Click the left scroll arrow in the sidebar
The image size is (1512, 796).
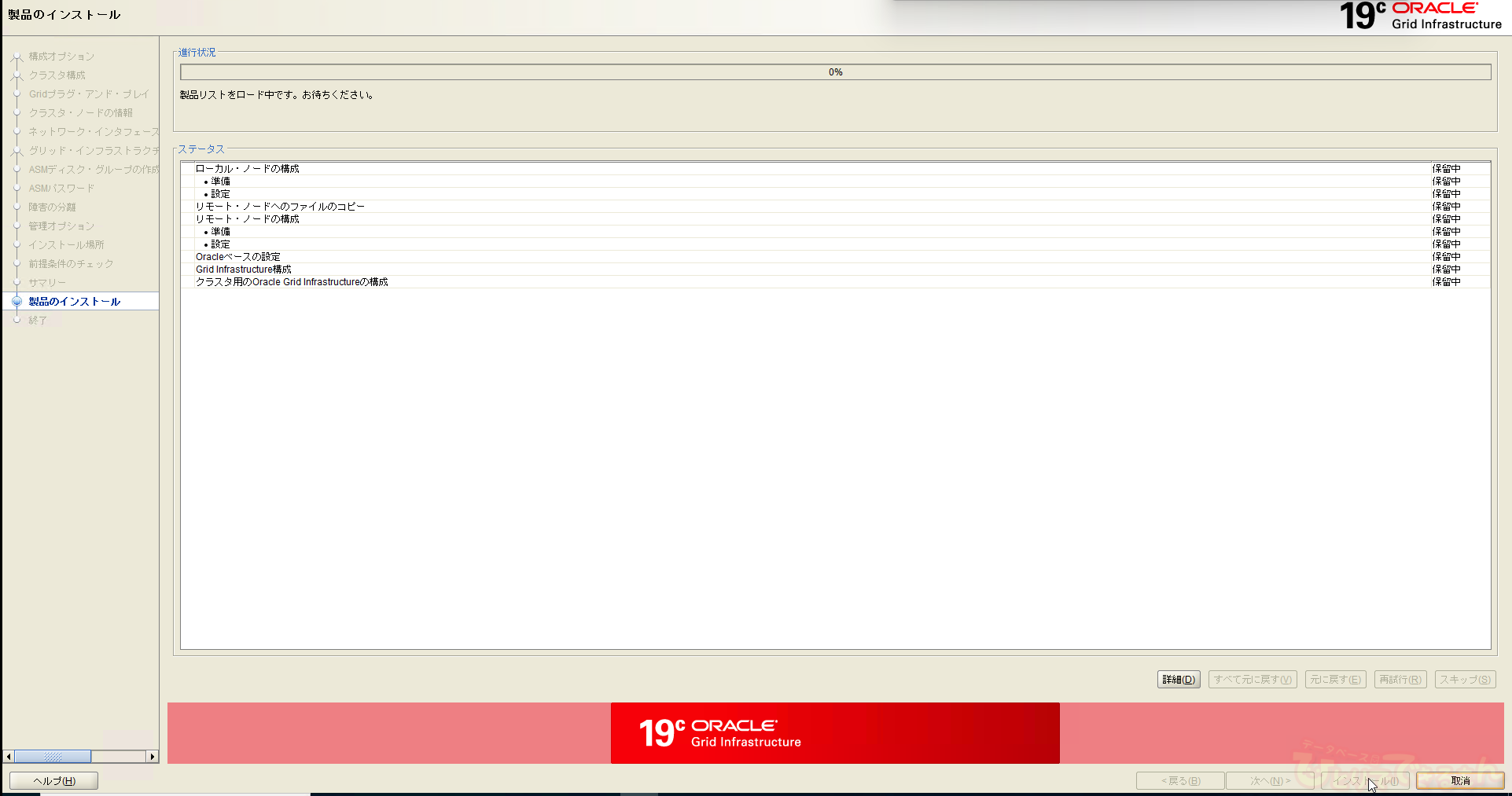click(x=9, y=757)
